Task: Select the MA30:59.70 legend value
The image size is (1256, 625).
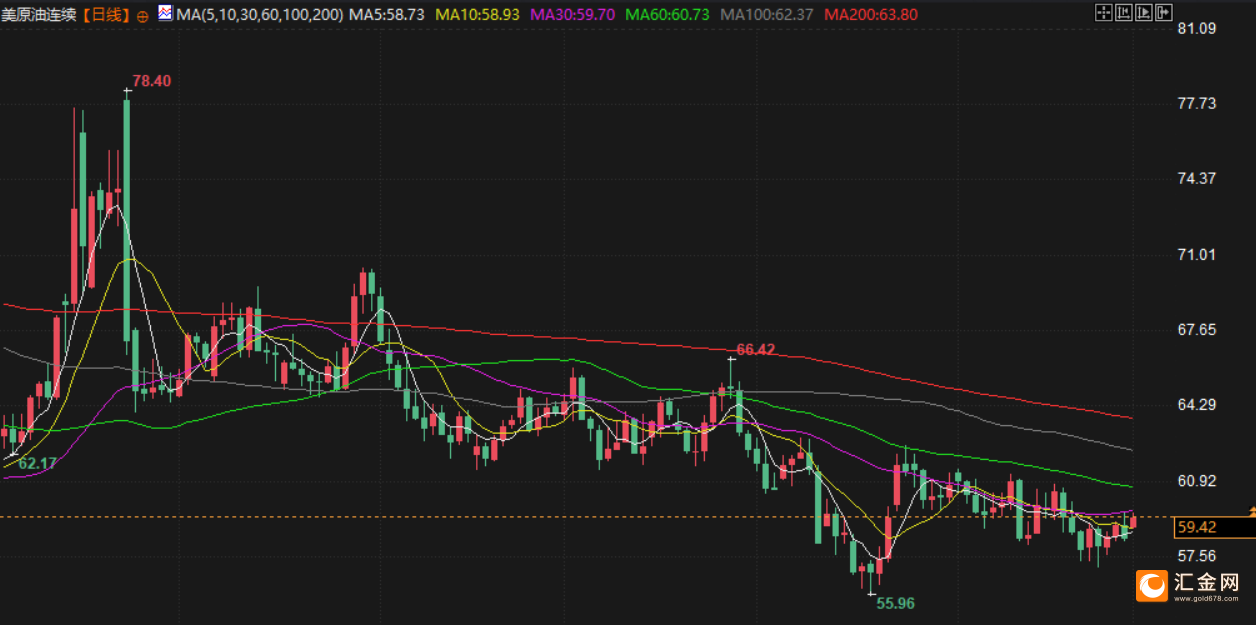Action: pyautogui.click(x=573, y=15)
